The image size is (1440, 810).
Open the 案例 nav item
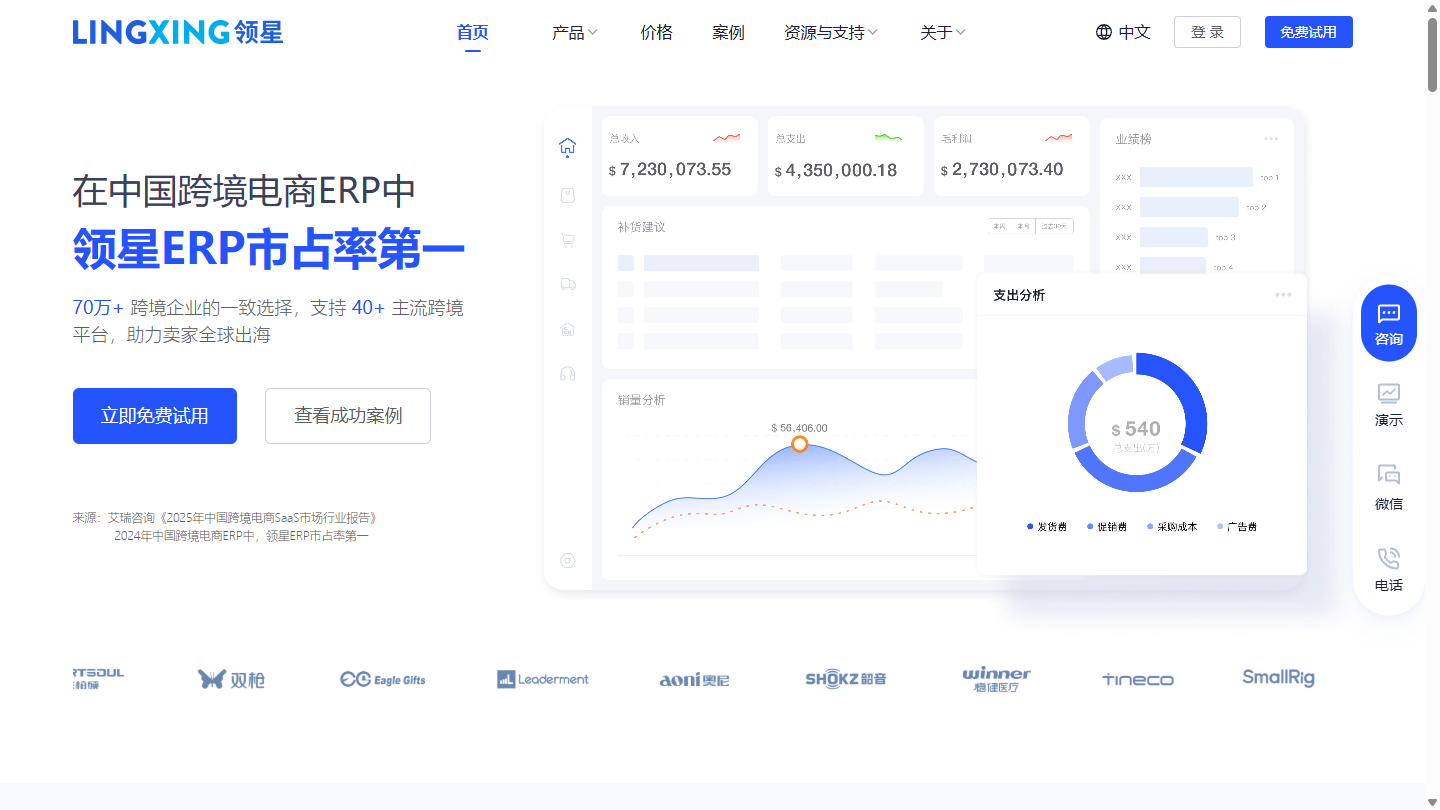(728, 32)
